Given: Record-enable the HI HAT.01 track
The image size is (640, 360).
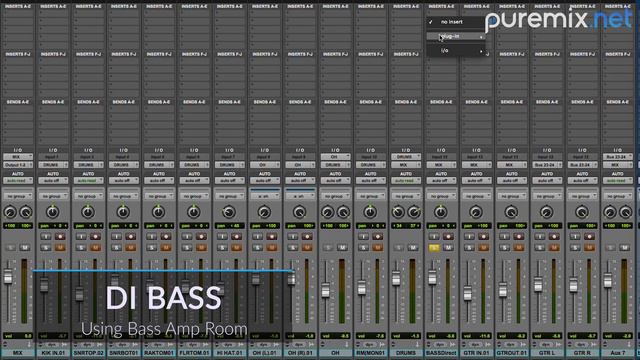Looking at the screenshot, I should pyautogui.click(x=236, y=236).
